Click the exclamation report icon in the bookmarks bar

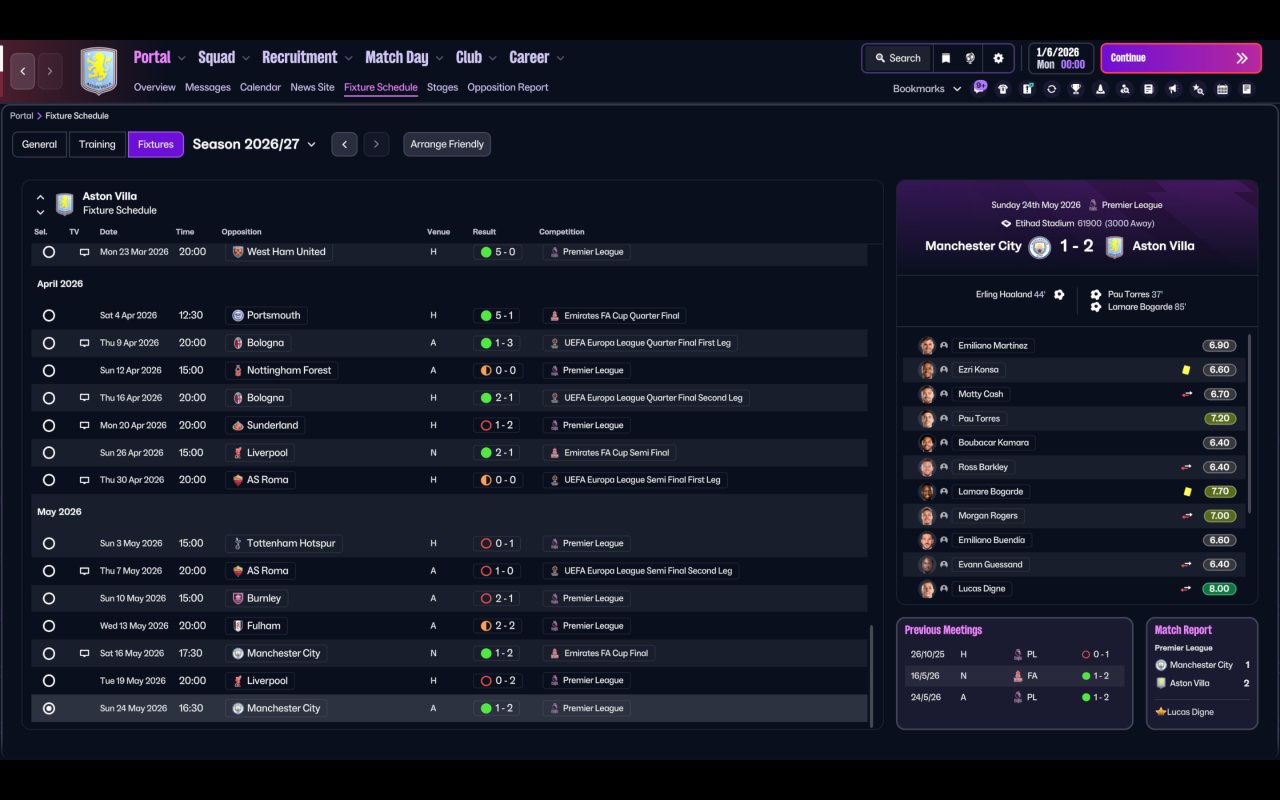pos(1027,89)
